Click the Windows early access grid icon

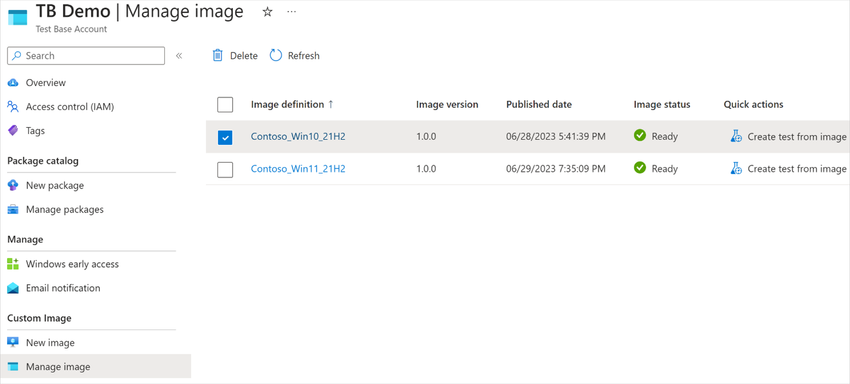(x=13, y=264)
